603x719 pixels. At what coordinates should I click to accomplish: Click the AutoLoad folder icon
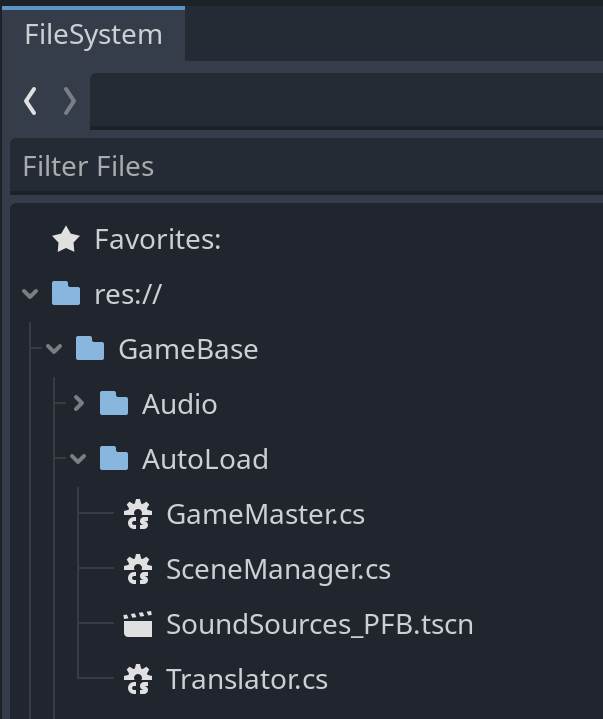tap(114, 459)
